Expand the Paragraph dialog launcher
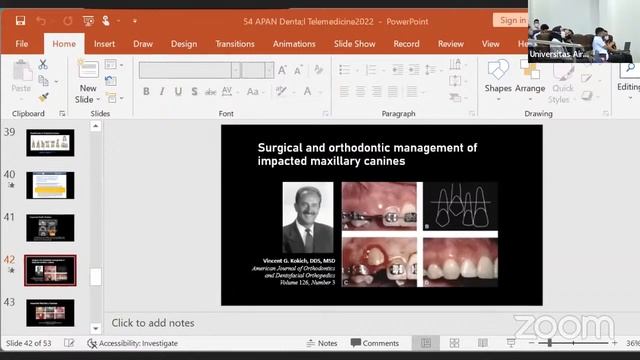The image size is (640, 360). point(471,113)
